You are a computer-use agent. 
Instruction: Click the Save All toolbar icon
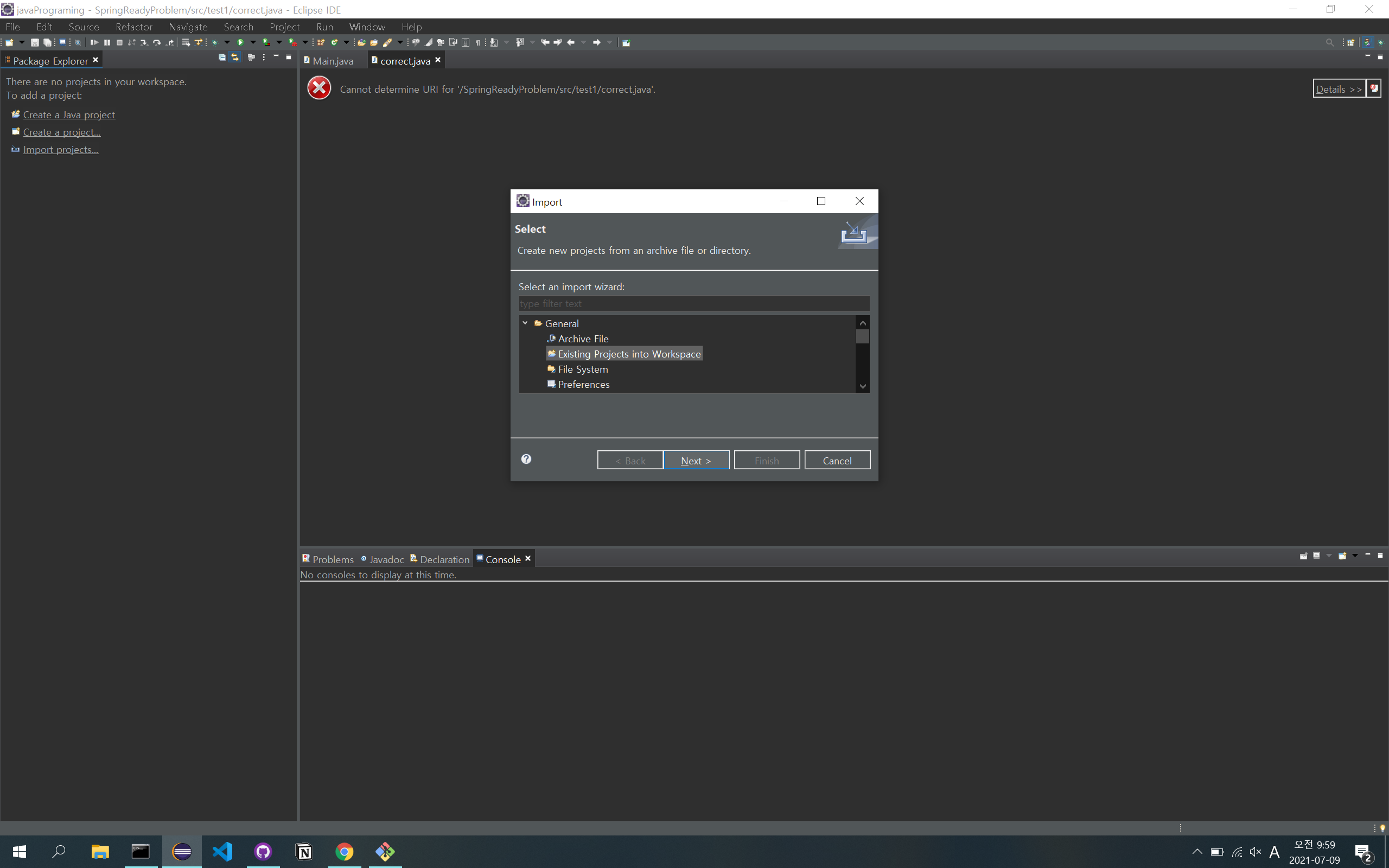point(48,42)
